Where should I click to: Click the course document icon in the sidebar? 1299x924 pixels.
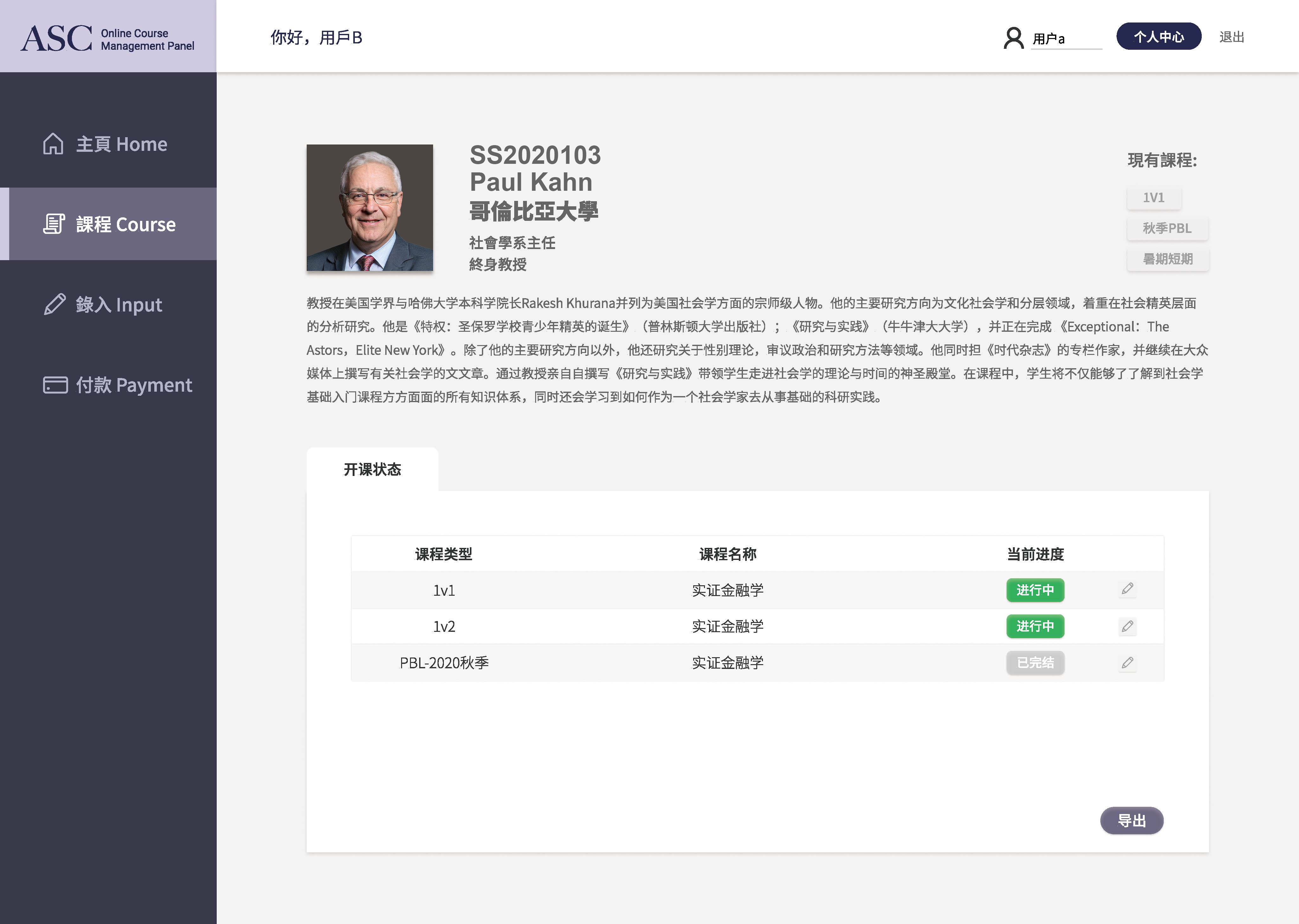[54, 224]
